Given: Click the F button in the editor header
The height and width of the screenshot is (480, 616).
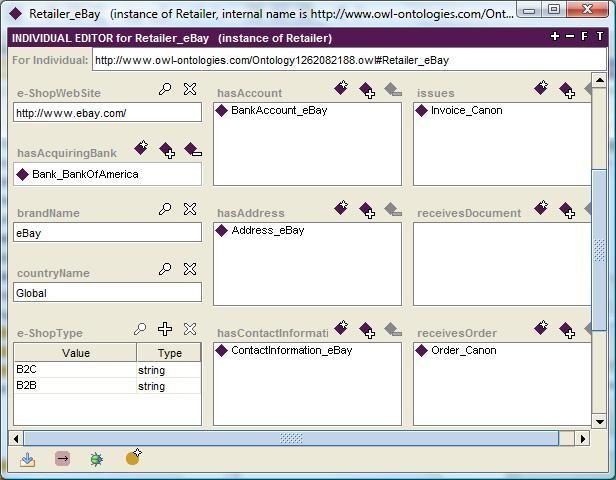Looking at the screenshot, I should 585,37.
